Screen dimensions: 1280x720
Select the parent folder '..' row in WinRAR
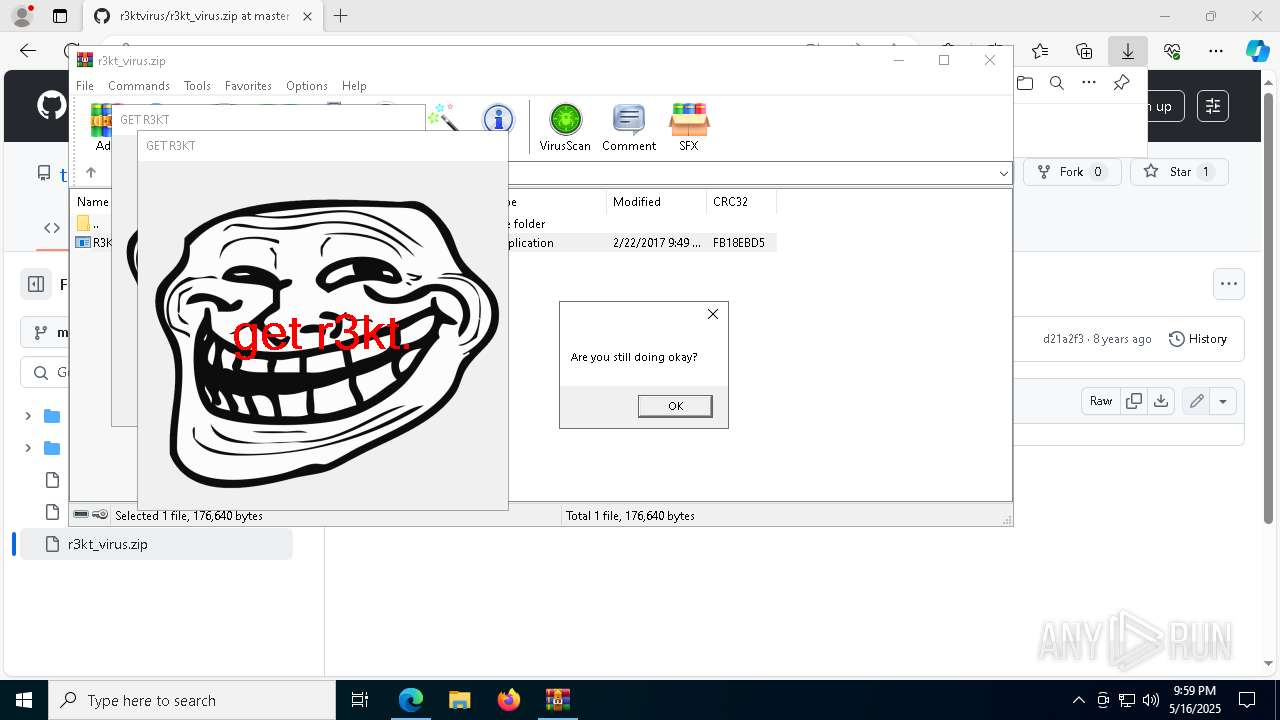(x=90, y=224)
